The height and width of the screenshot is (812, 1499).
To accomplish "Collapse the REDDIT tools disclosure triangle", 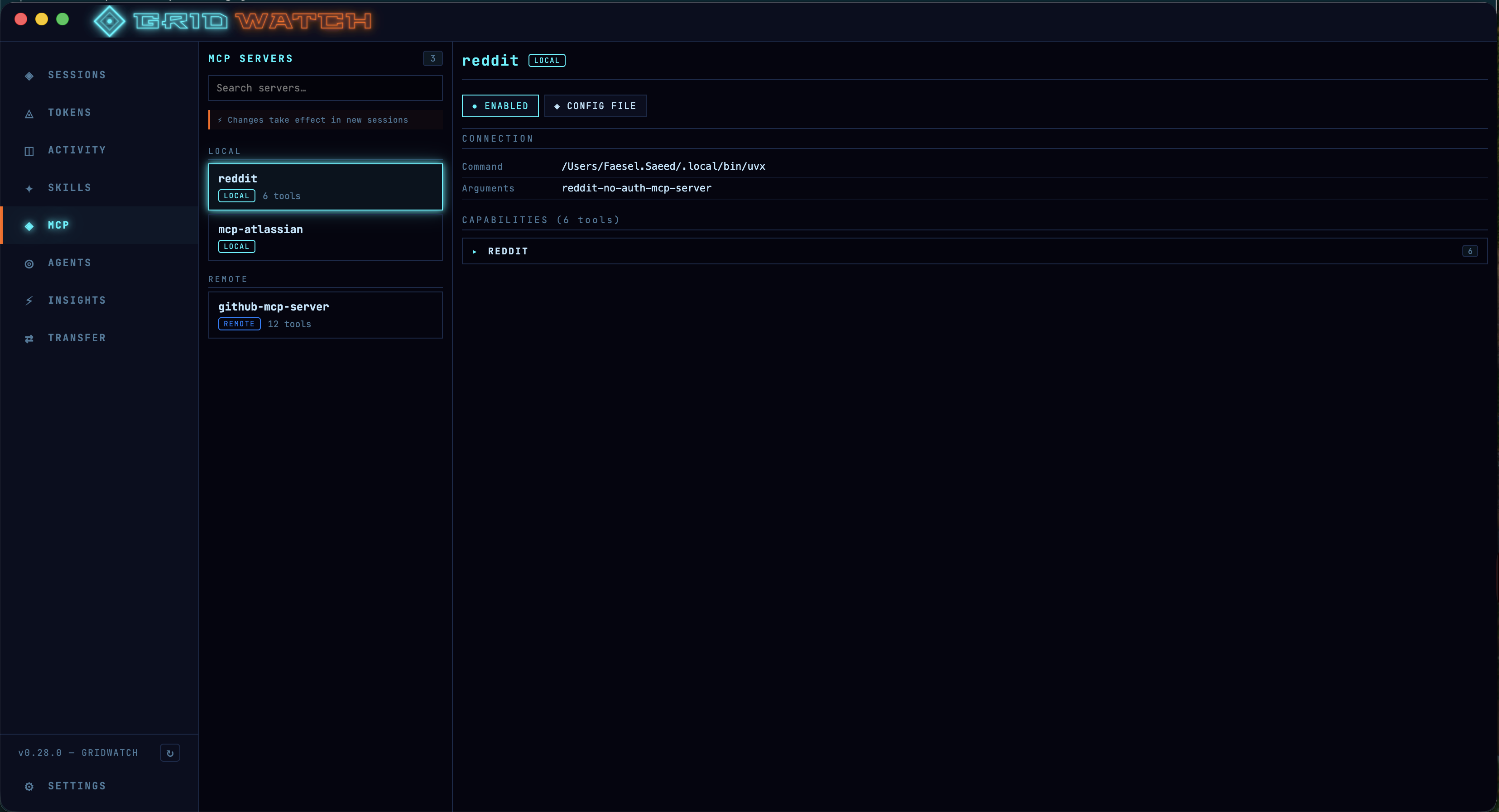I will pos(474,251).
